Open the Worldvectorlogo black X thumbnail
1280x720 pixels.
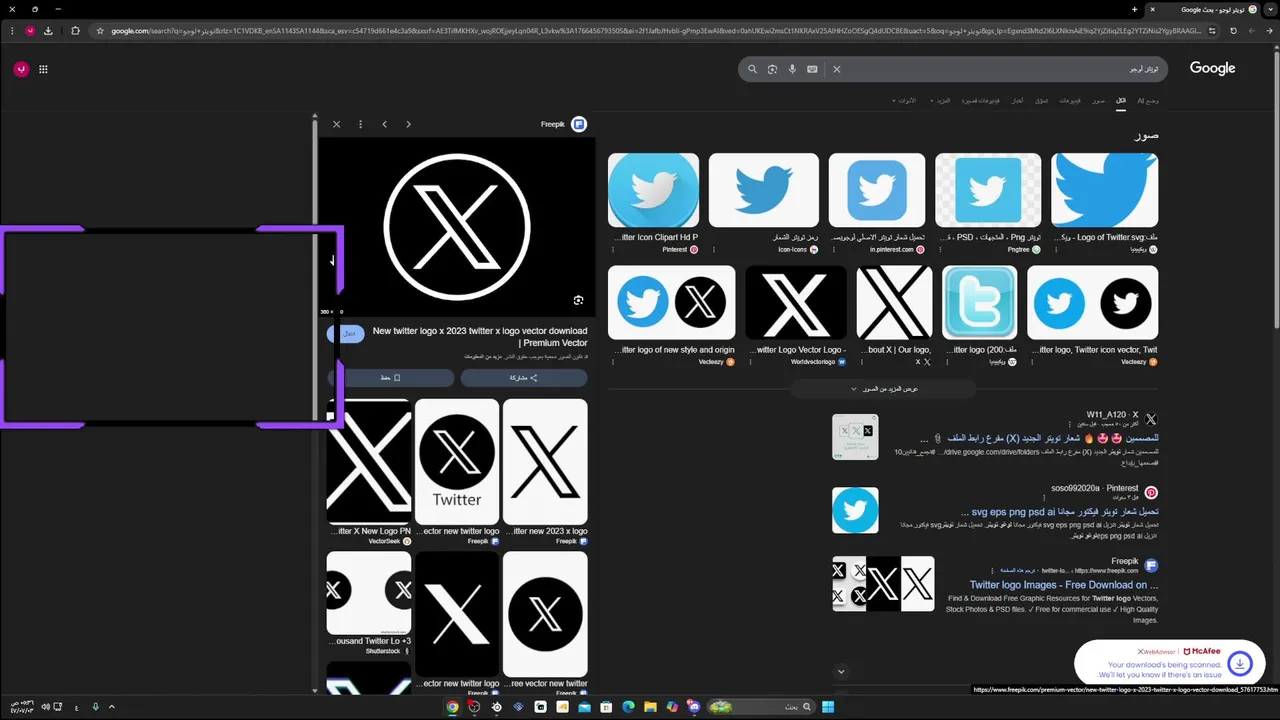coord(796,302)
